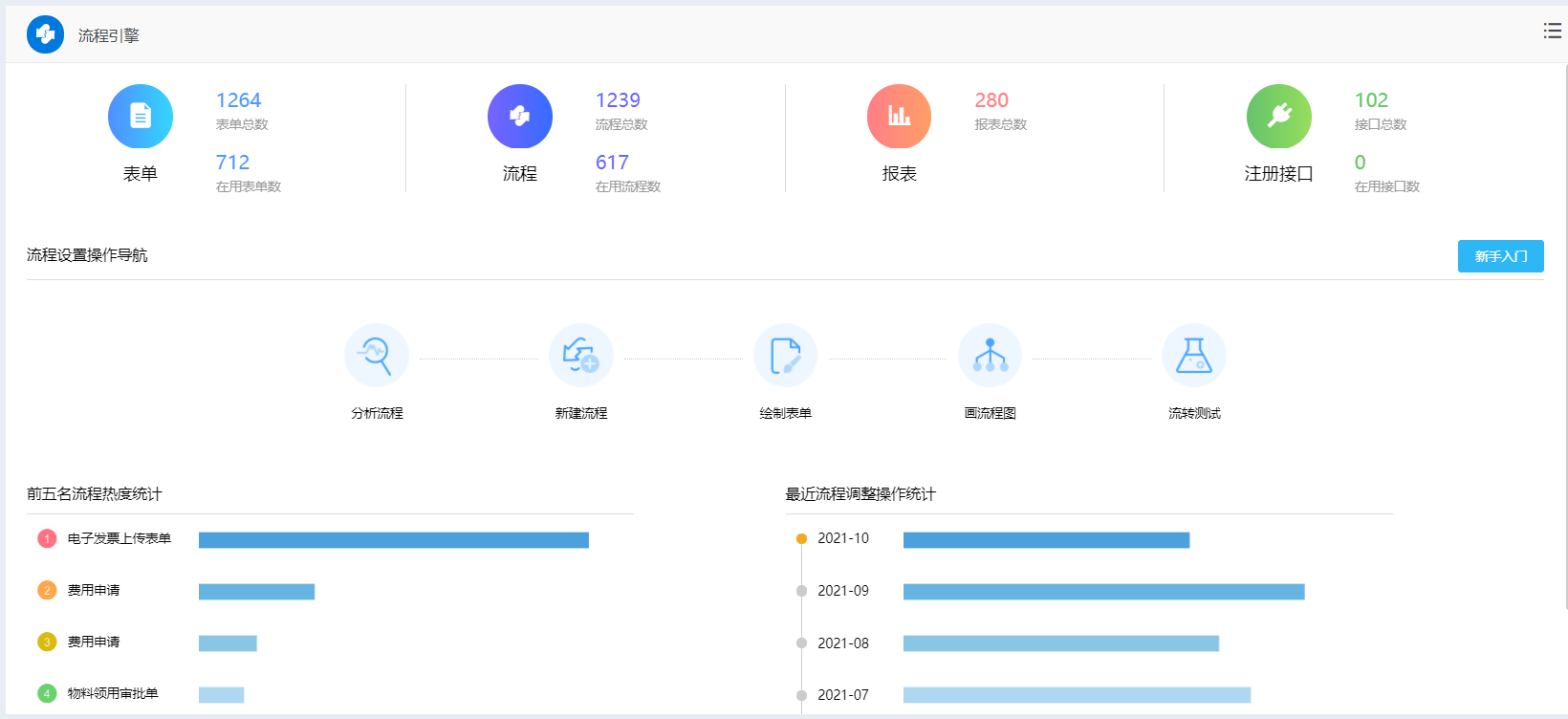The image size is (1568, 719).
Task: Open the 画流程图 tree icon
Action: (991, 356)
